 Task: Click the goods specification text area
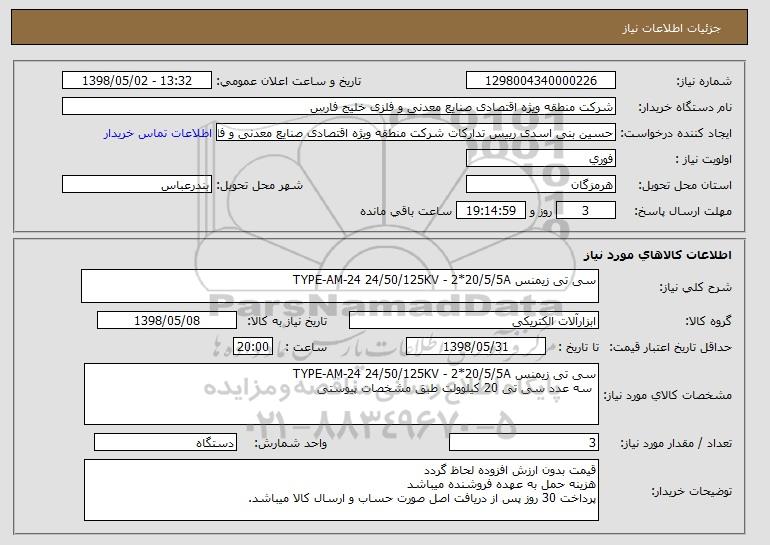point(341,394)
